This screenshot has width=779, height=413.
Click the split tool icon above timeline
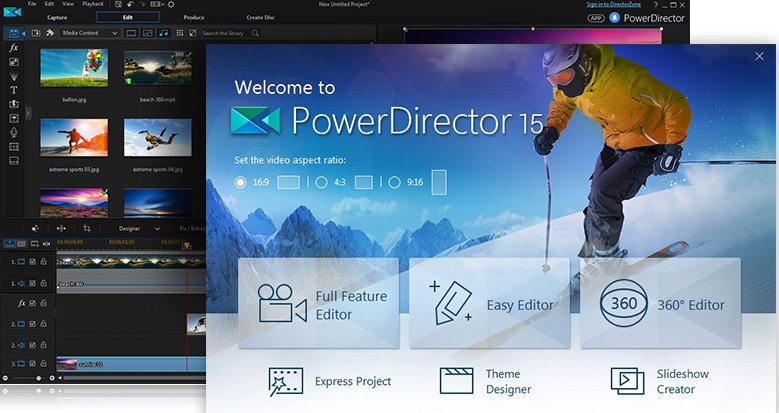(x=61, y=229)
